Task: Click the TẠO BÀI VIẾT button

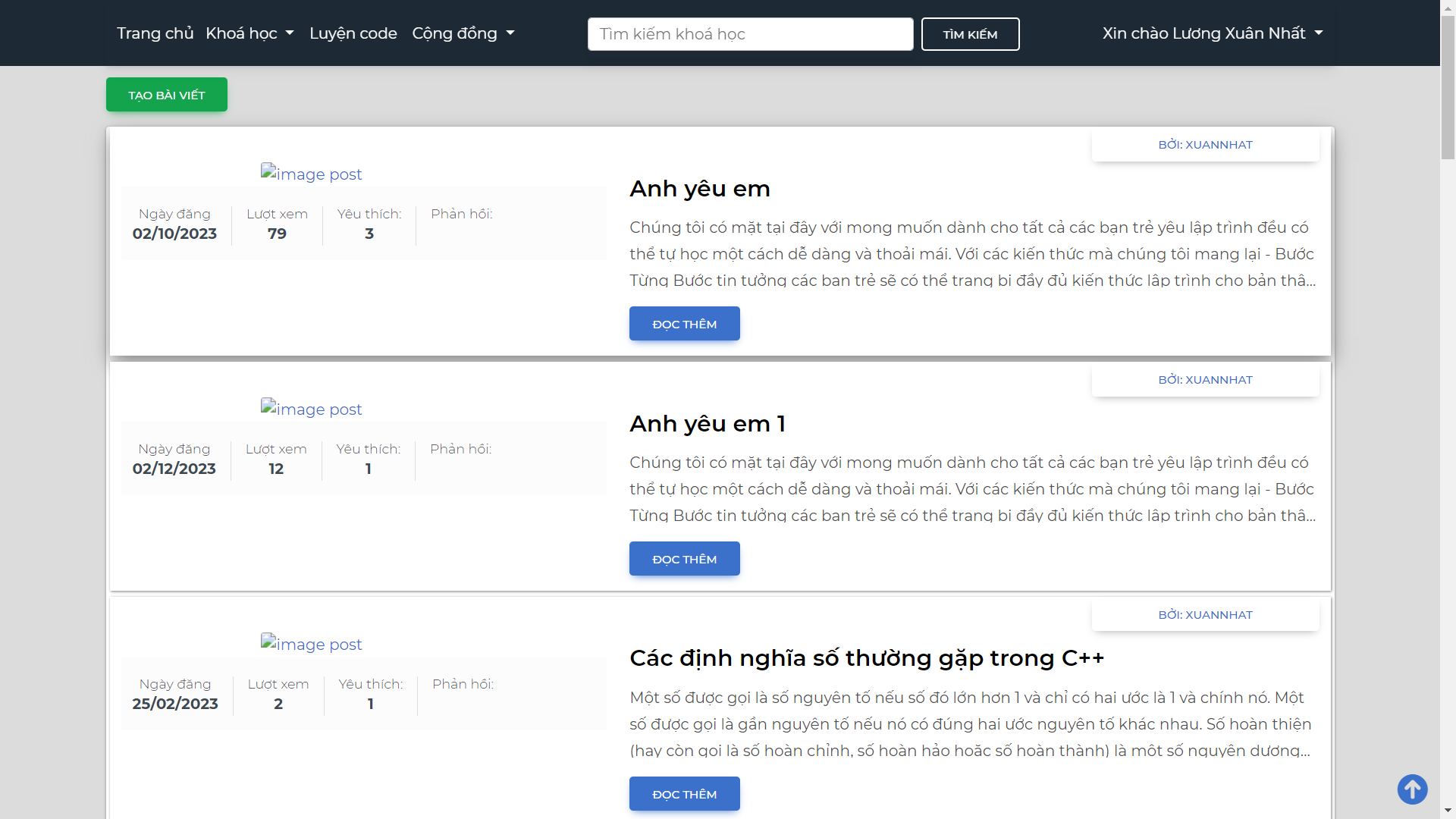Action: tap(166, 94)
